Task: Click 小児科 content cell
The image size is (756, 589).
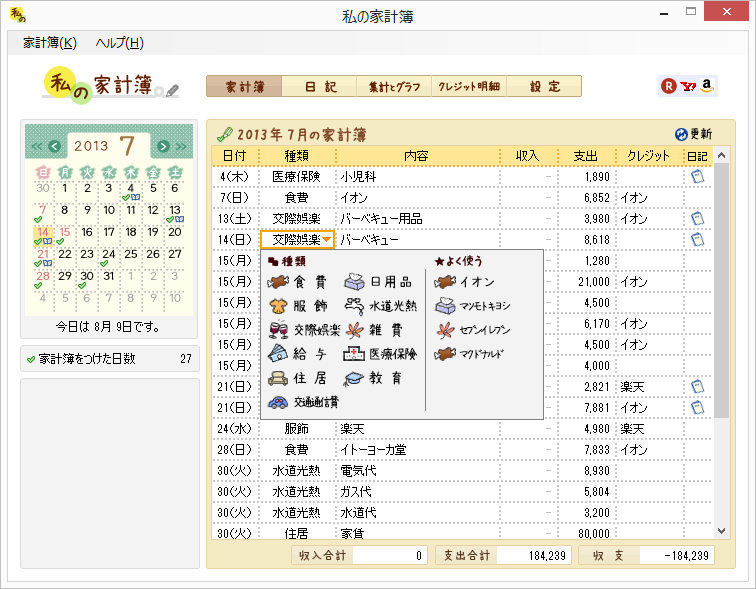Action: pos(418,177)
